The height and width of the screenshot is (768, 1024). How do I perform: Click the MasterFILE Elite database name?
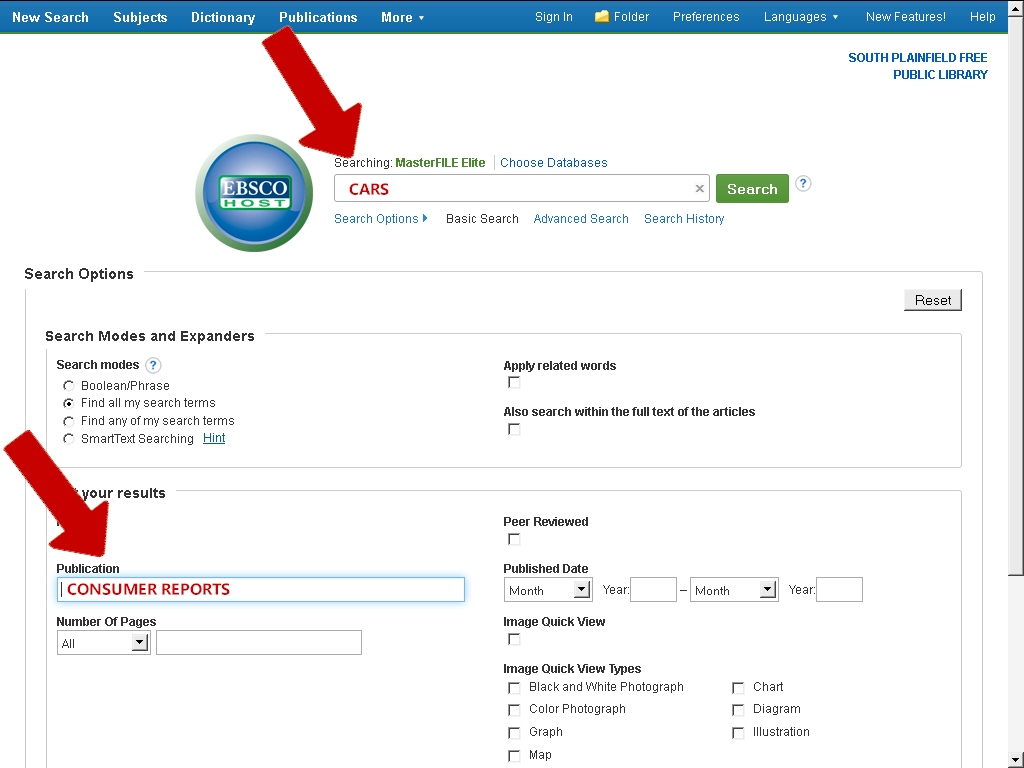pos(440,163)
